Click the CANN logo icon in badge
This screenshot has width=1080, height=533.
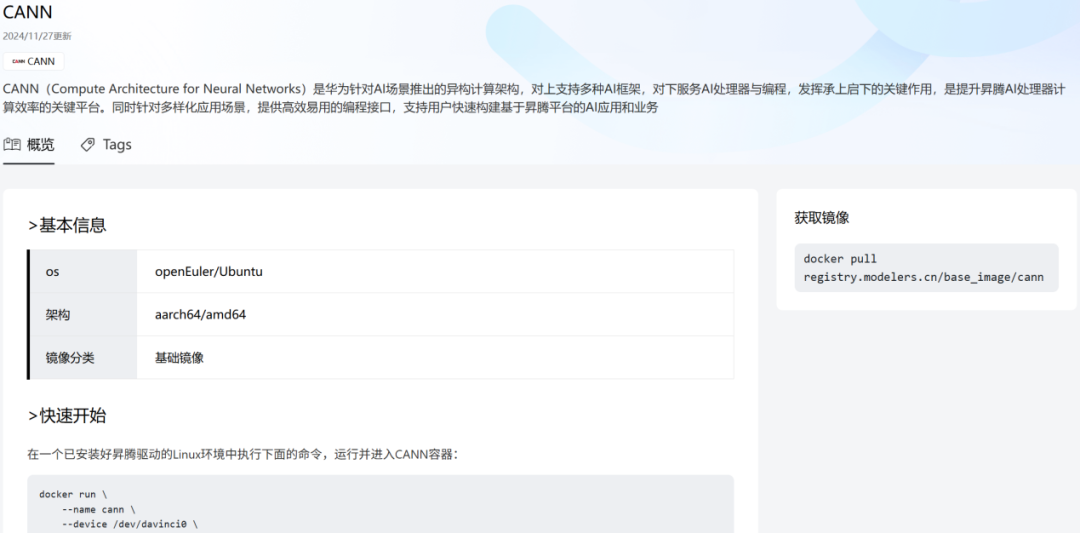19,61
